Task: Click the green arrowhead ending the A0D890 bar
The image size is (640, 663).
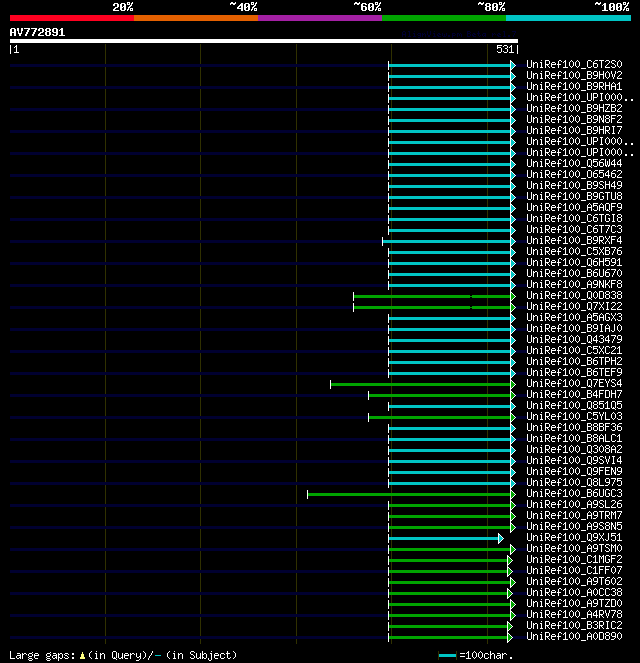Action: pos(510,637)
